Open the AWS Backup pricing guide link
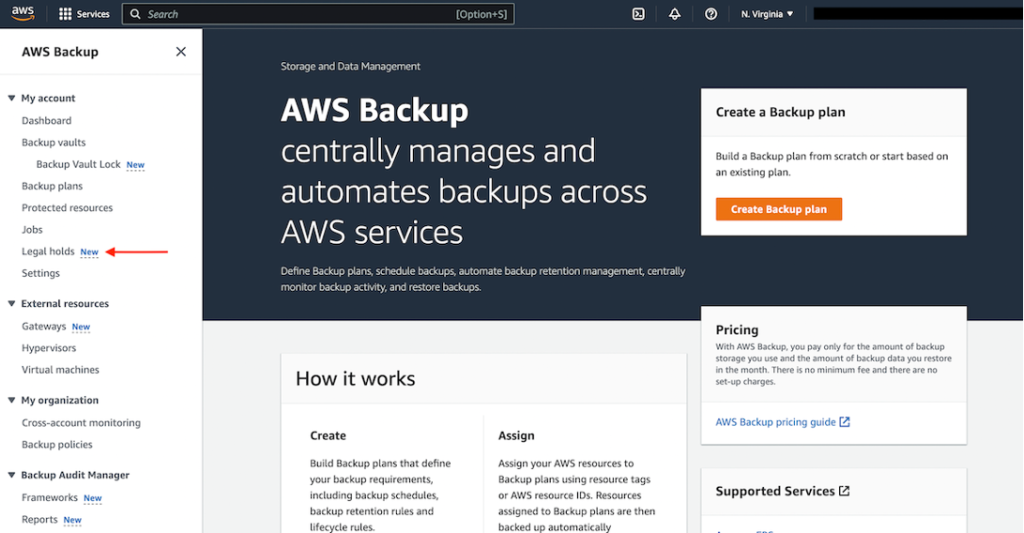Image resolution: width=1024 pixels, height=533 pixels. point(775,422)
